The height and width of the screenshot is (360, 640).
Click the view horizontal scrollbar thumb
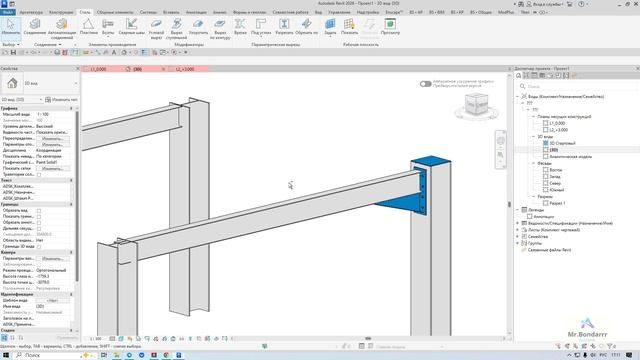click(x=368, y=338)
